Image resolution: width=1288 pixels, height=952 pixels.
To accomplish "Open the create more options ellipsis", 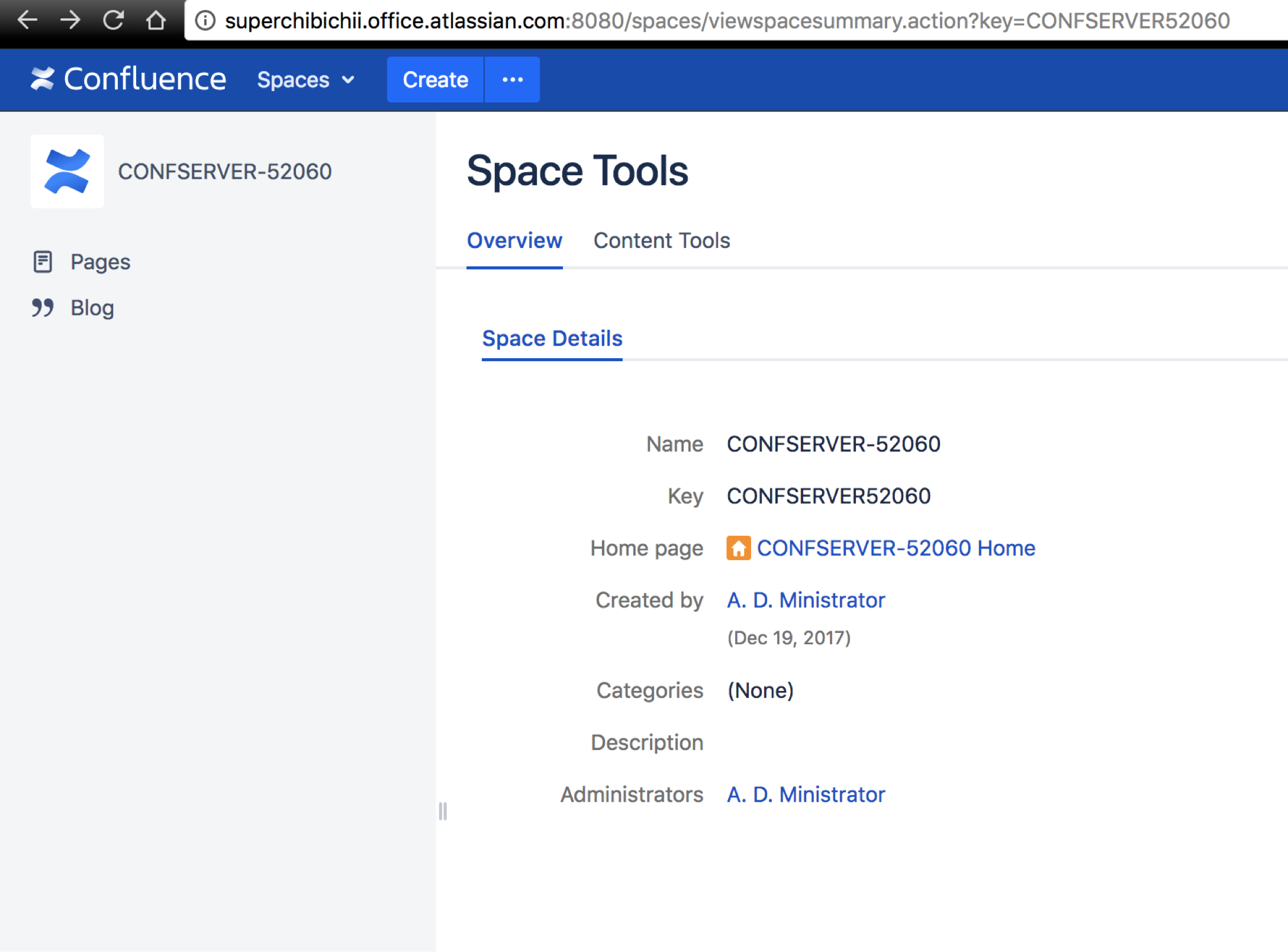I will point(513,79).
